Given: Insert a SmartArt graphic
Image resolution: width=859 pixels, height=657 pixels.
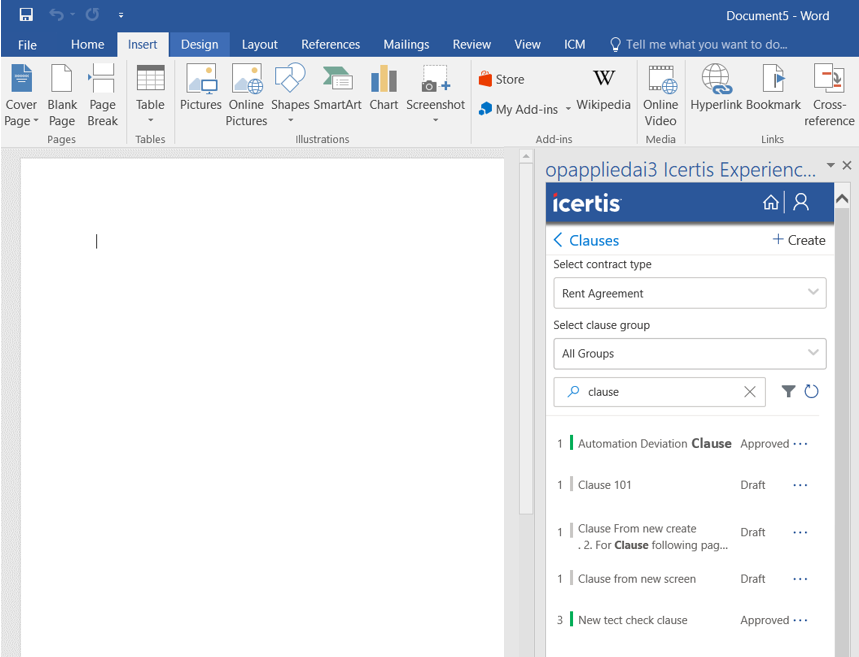Looking at the screenshot, I should (x=337, y=88).
